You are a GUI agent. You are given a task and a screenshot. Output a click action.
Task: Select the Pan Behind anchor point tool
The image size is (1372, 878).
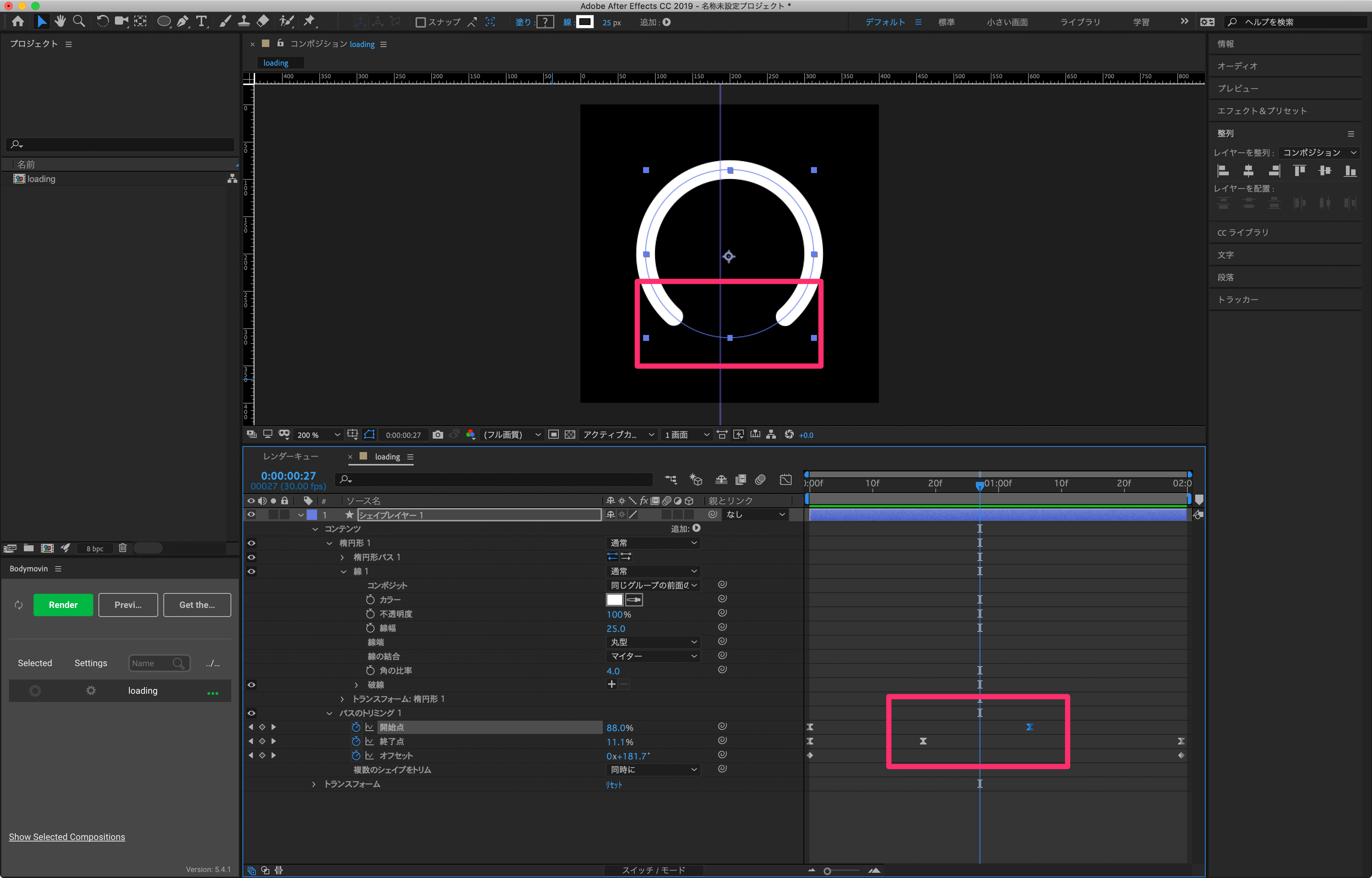[x=140, y=22]
